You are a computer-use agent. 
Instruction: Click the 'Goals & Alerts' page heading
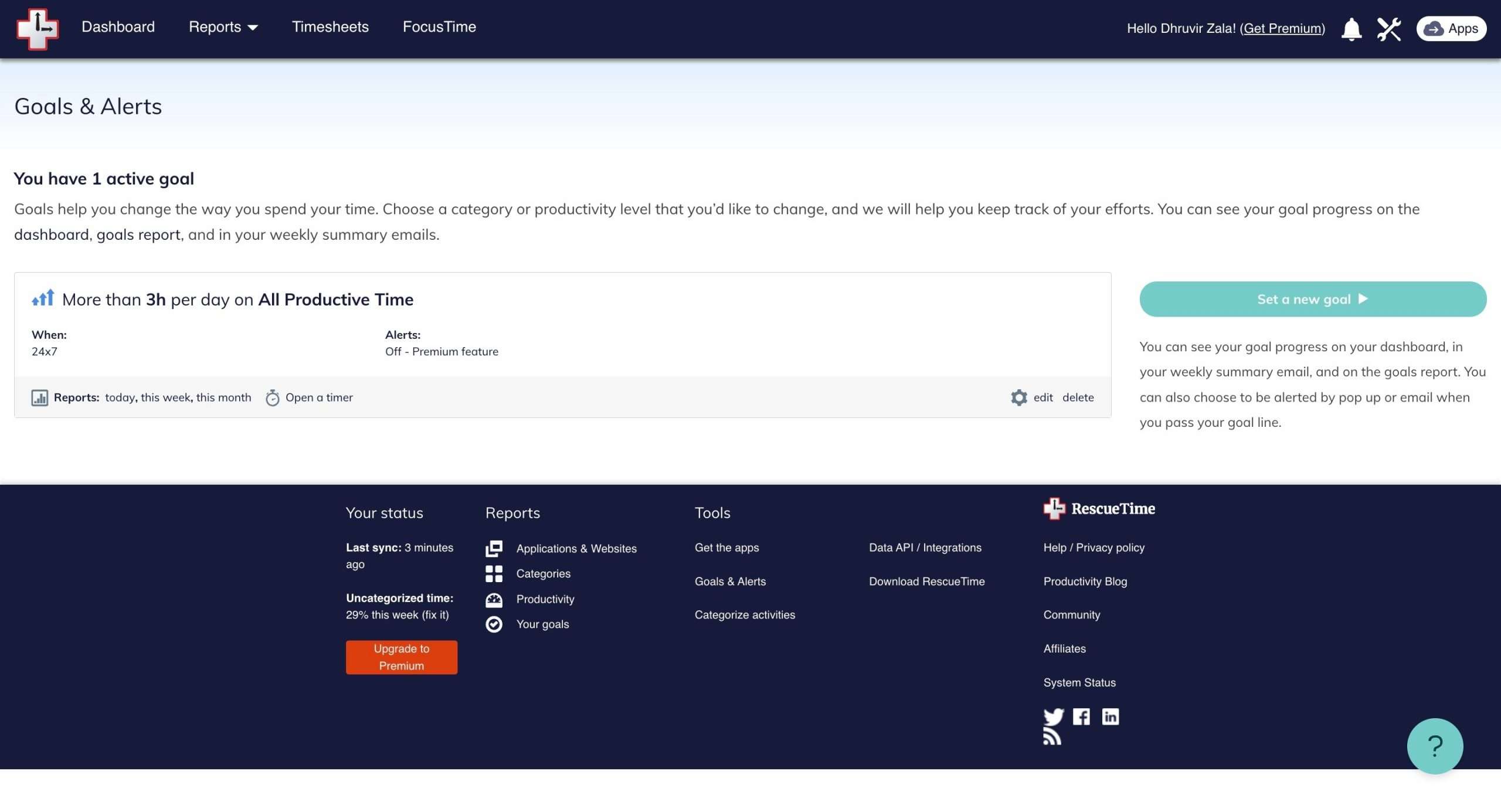(x=88, y=106)
